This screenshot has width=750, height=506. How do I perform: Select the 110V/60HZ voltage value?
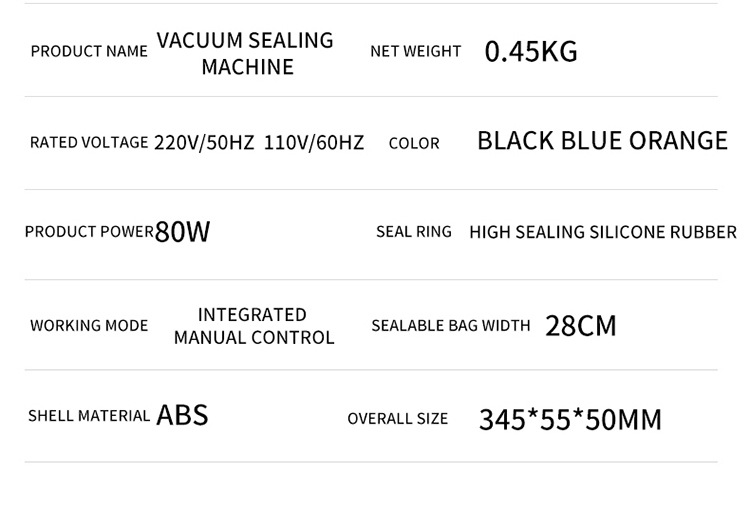(314, 143)
